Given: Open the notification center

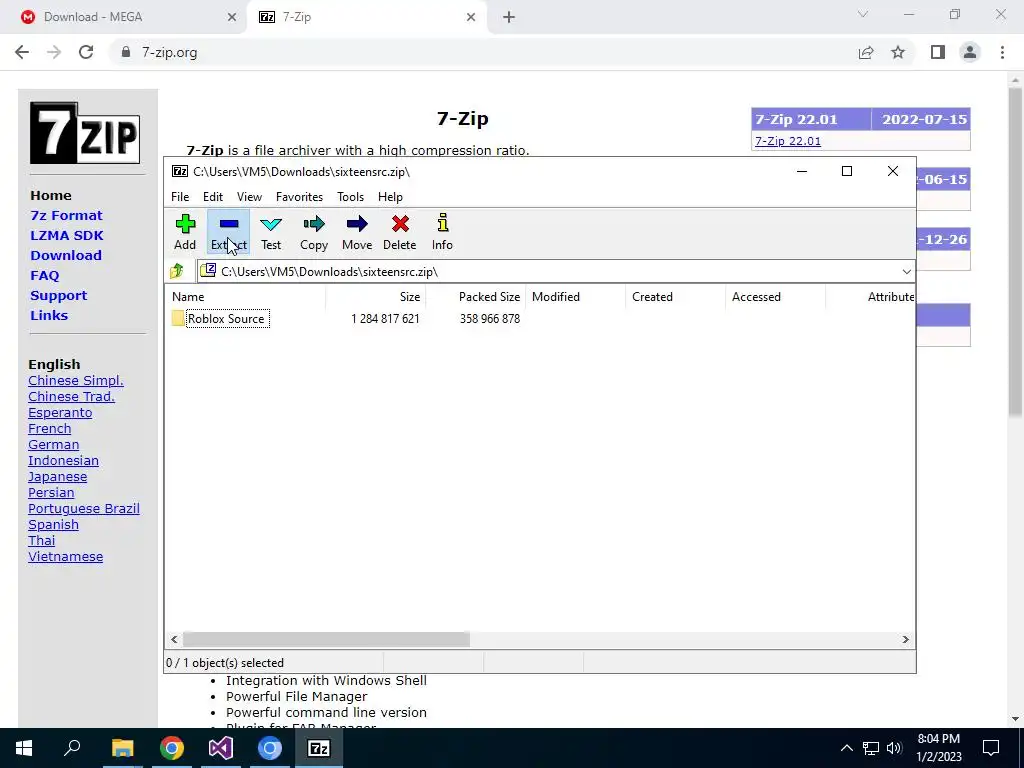Looking at the screenshot, I should coord(991,748).
